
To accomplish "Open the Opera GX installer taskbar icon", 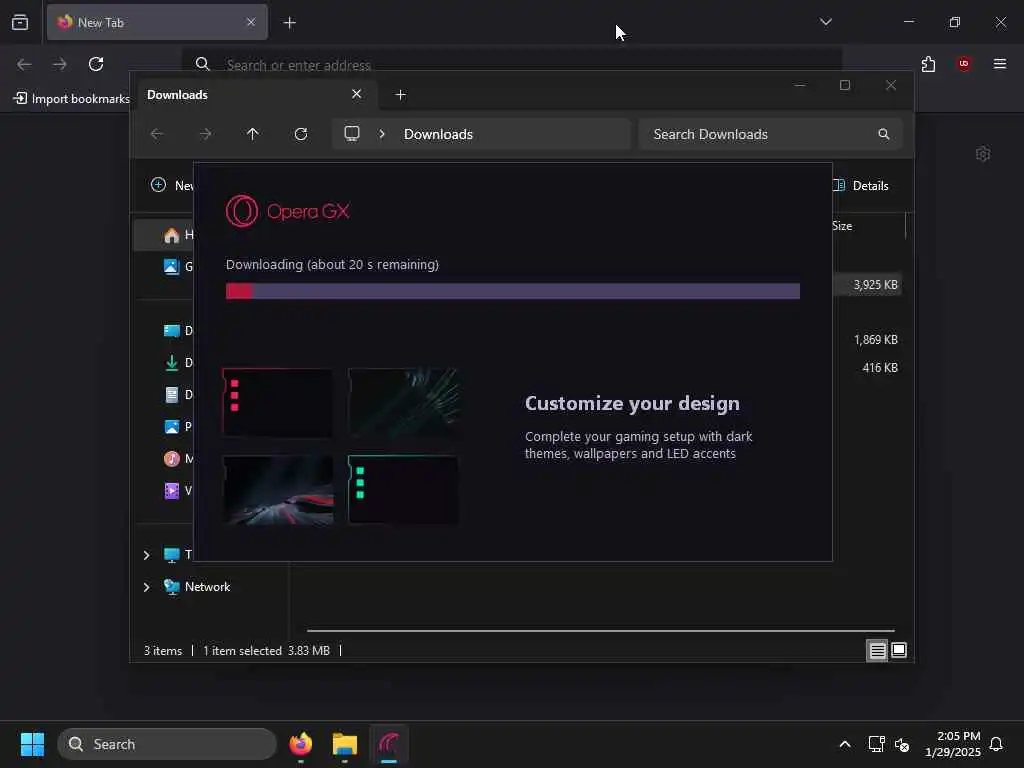I will 389,744.
